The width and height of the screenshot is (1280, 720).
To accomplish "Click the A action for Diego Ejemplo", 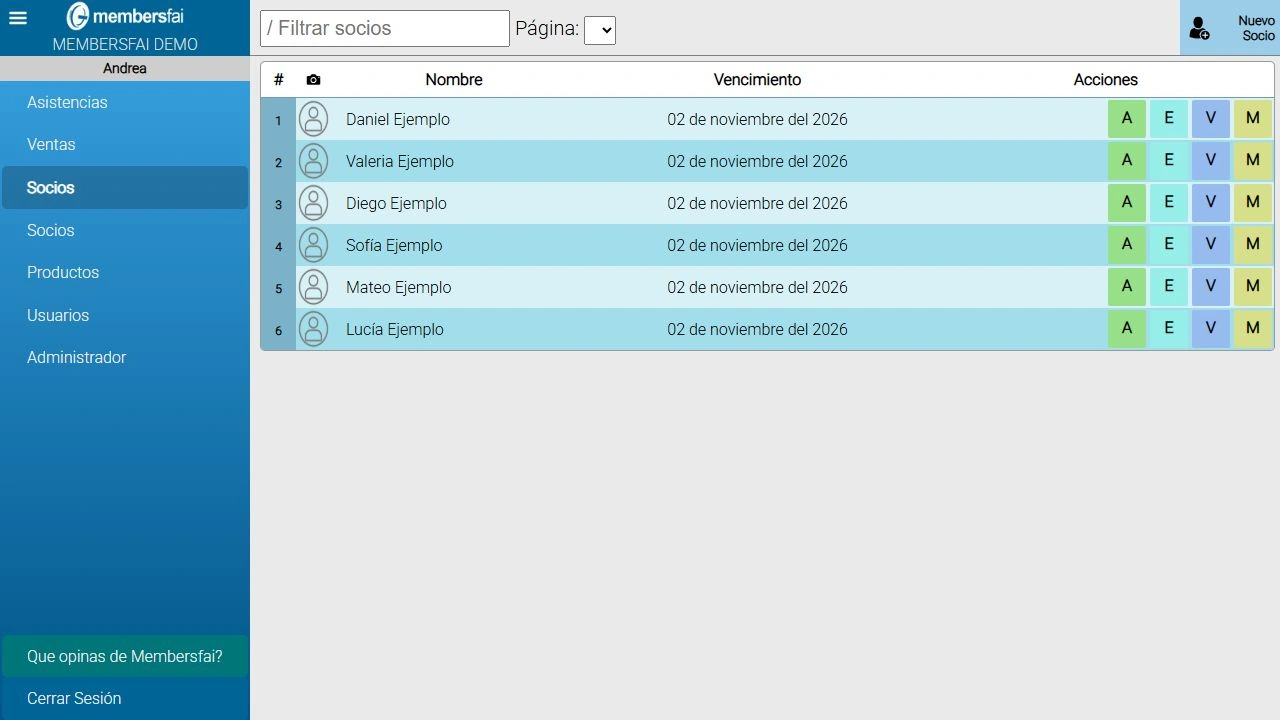I will point(1127,203).
